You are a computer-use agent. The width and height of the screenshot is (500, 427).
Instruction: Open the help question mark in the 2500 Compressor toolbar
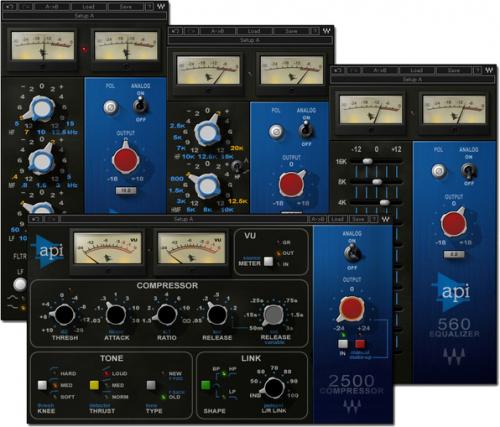click(374, 219)
